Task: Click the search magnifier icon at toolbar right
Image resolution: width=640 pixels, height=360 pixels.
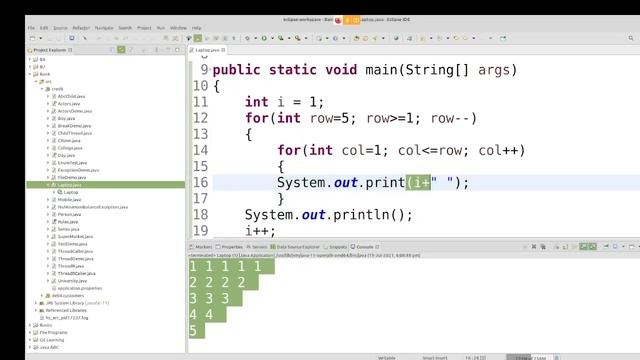Action: [631, 38]
